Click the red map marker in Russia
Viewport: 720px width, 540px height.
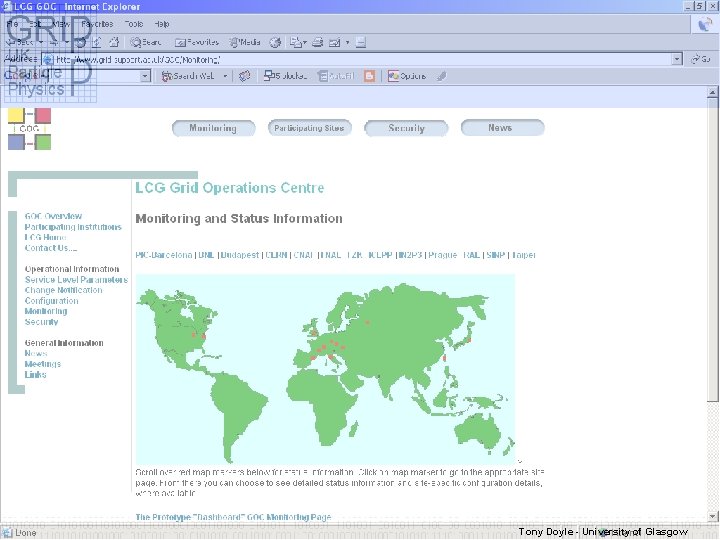[x=367, y=322]
